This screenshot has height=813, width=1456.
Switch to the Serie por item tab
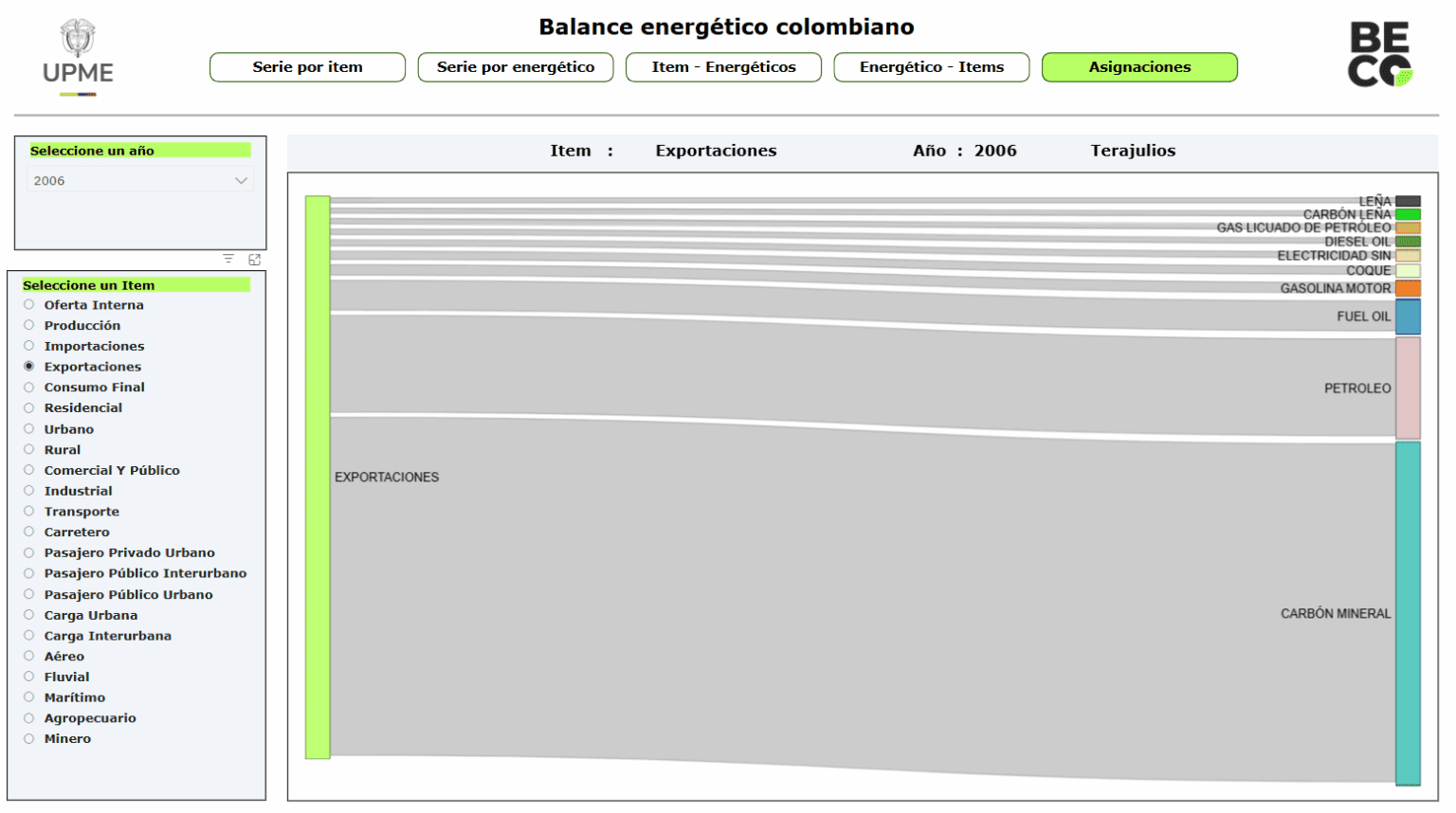[x=307, y=67]
